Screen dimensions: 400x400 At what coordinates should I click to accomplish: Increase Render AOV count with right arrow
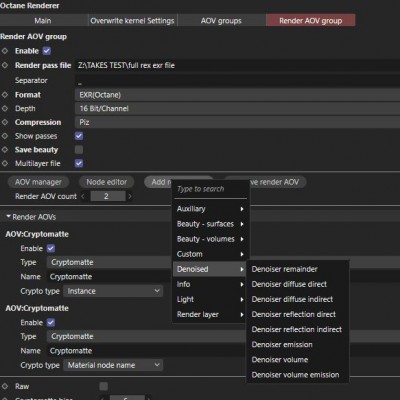[130, 196]
